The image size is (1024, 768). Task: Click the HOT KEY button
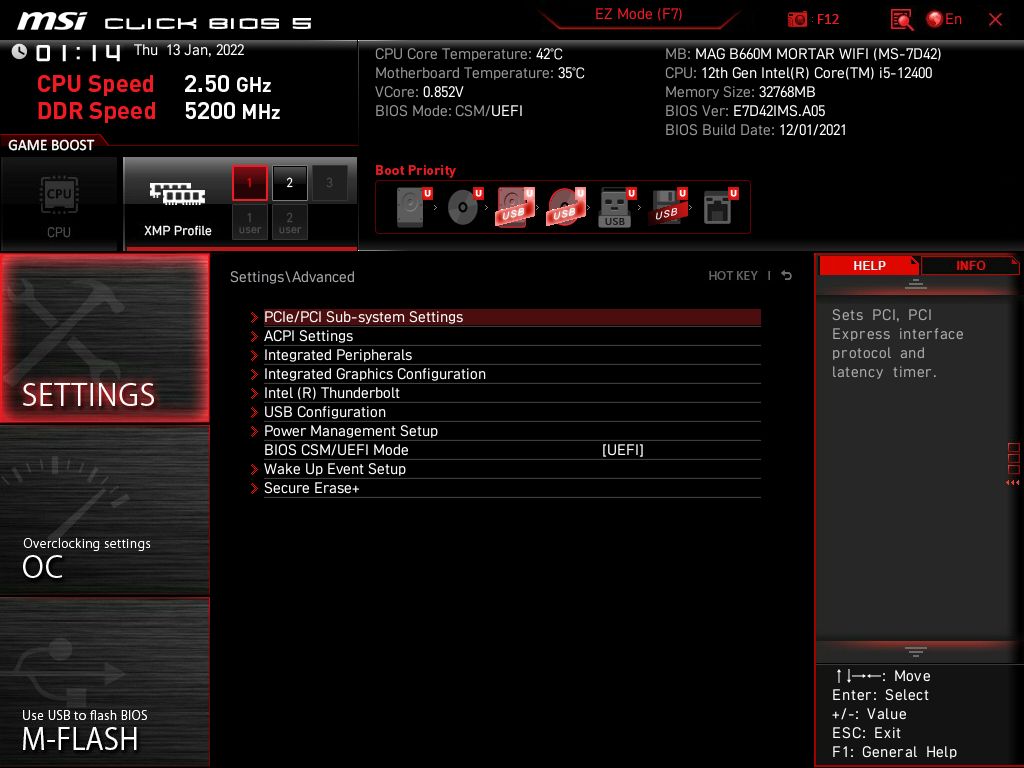[x=733, y=276]
